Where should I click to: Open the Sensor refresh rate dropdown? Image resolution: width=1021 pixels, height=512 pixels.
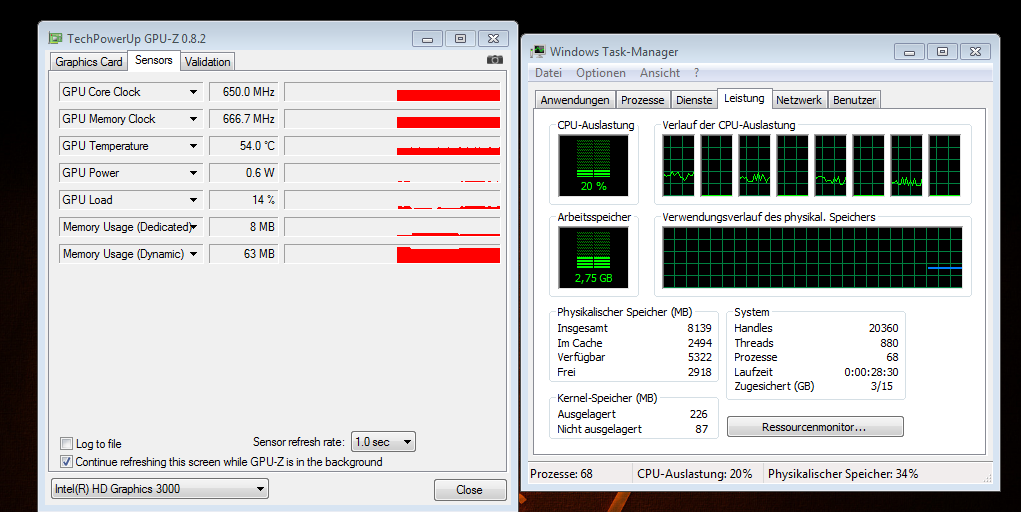384,442
